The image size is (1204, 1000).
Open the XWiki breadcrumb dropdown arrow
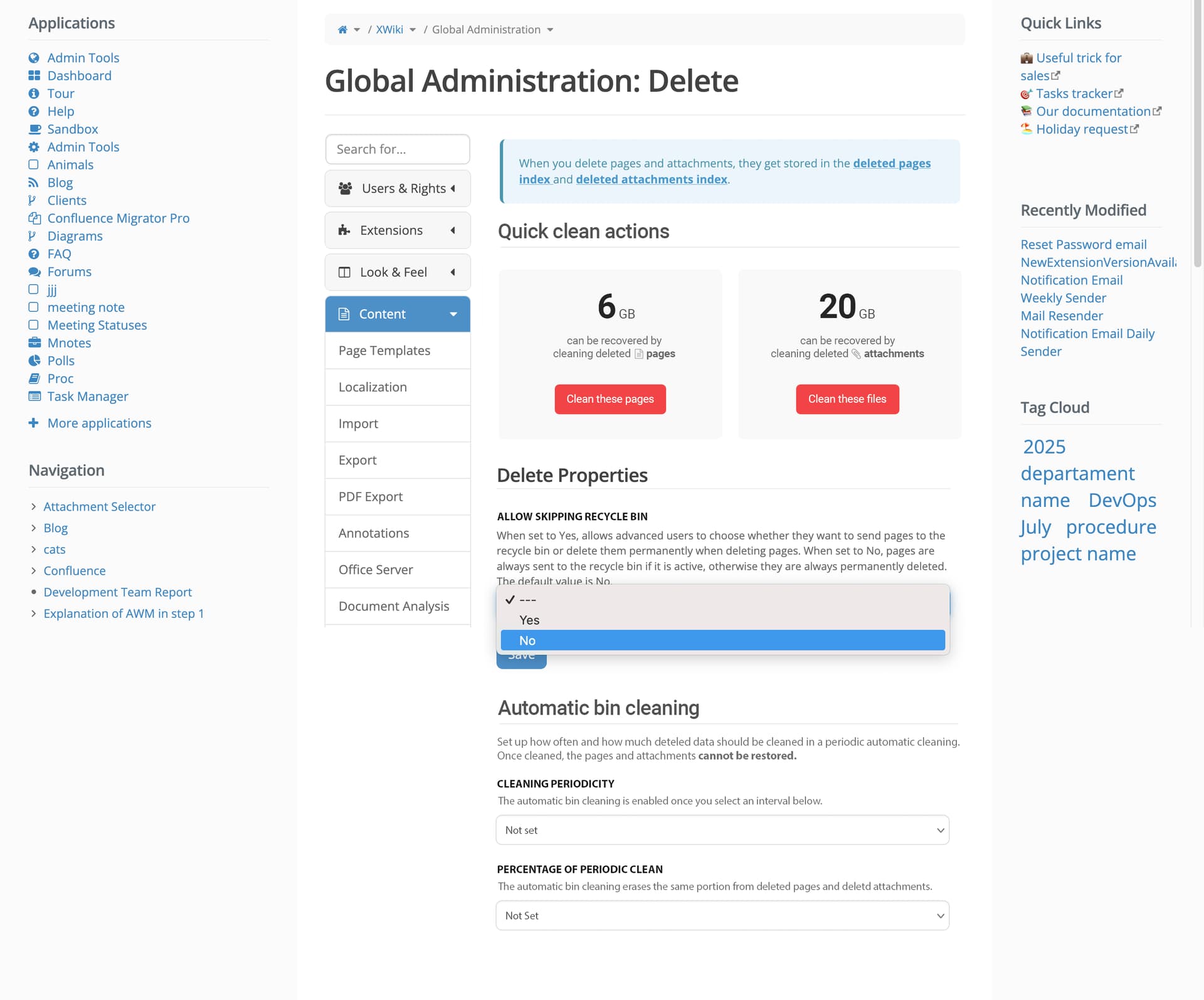[x=412, y=29]
